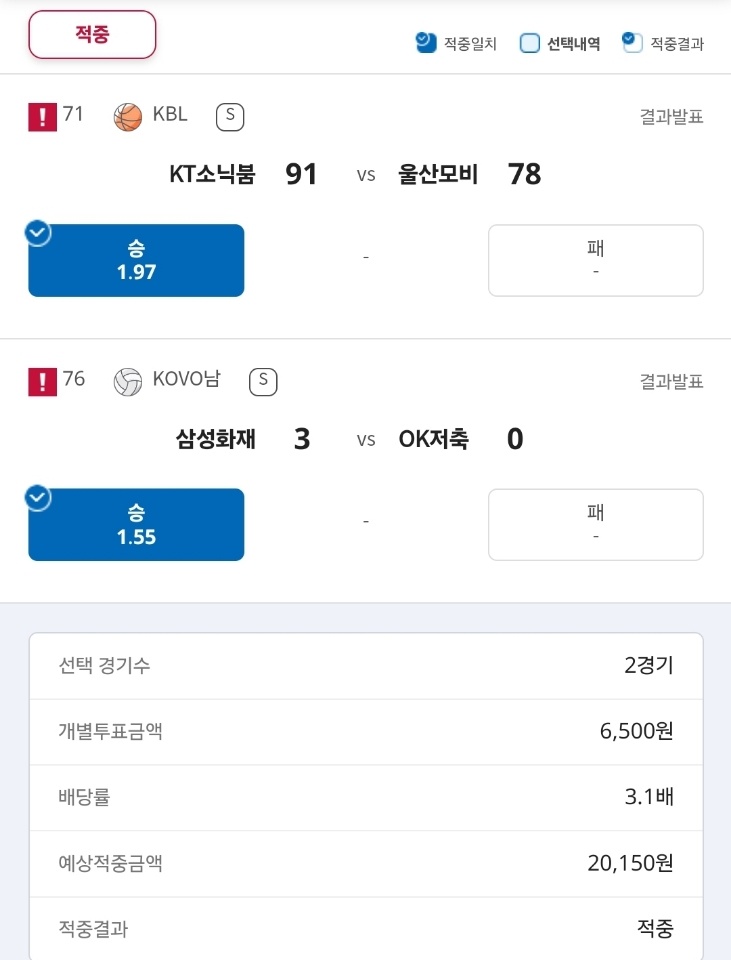The height and width of the screenshot is (960, 731).
Task: Click the 배당률 3.1배 row
Action: [x=366, y=798]
